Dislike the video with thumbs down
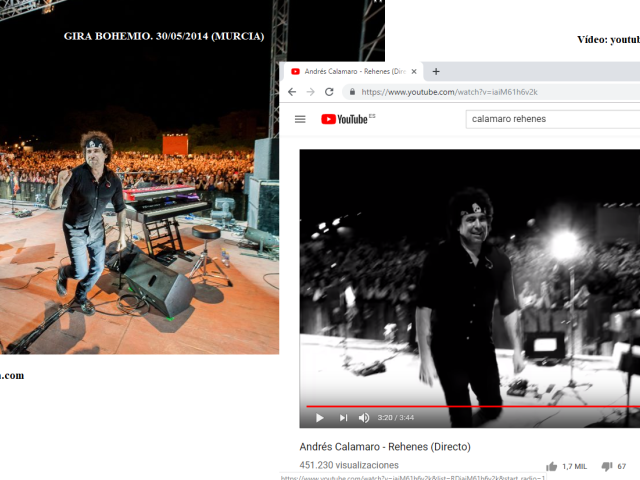 pyautogui.click(x=607, y=466)
